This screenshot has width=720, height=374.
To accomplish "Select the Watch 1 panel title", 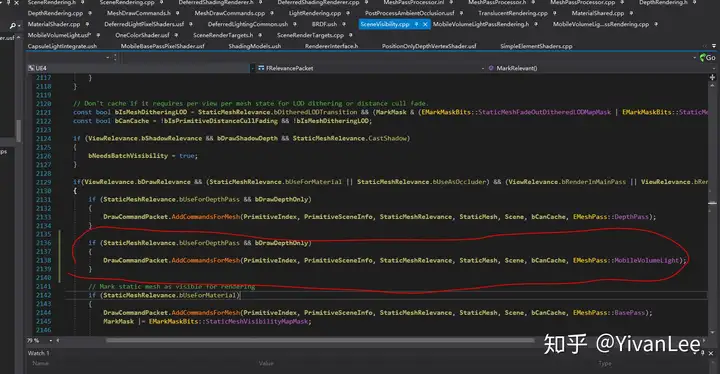I will point(39,353).
